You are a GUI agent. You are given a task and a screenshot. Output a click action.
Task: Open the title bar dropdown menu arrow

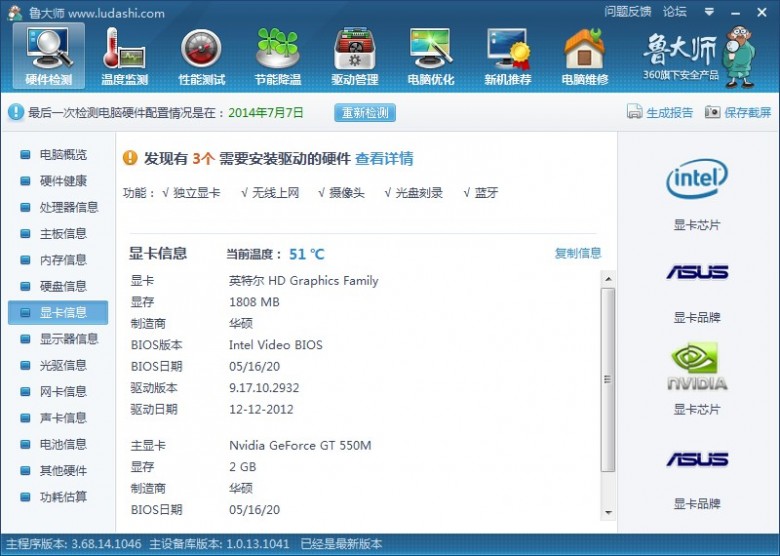click(709, 11)
